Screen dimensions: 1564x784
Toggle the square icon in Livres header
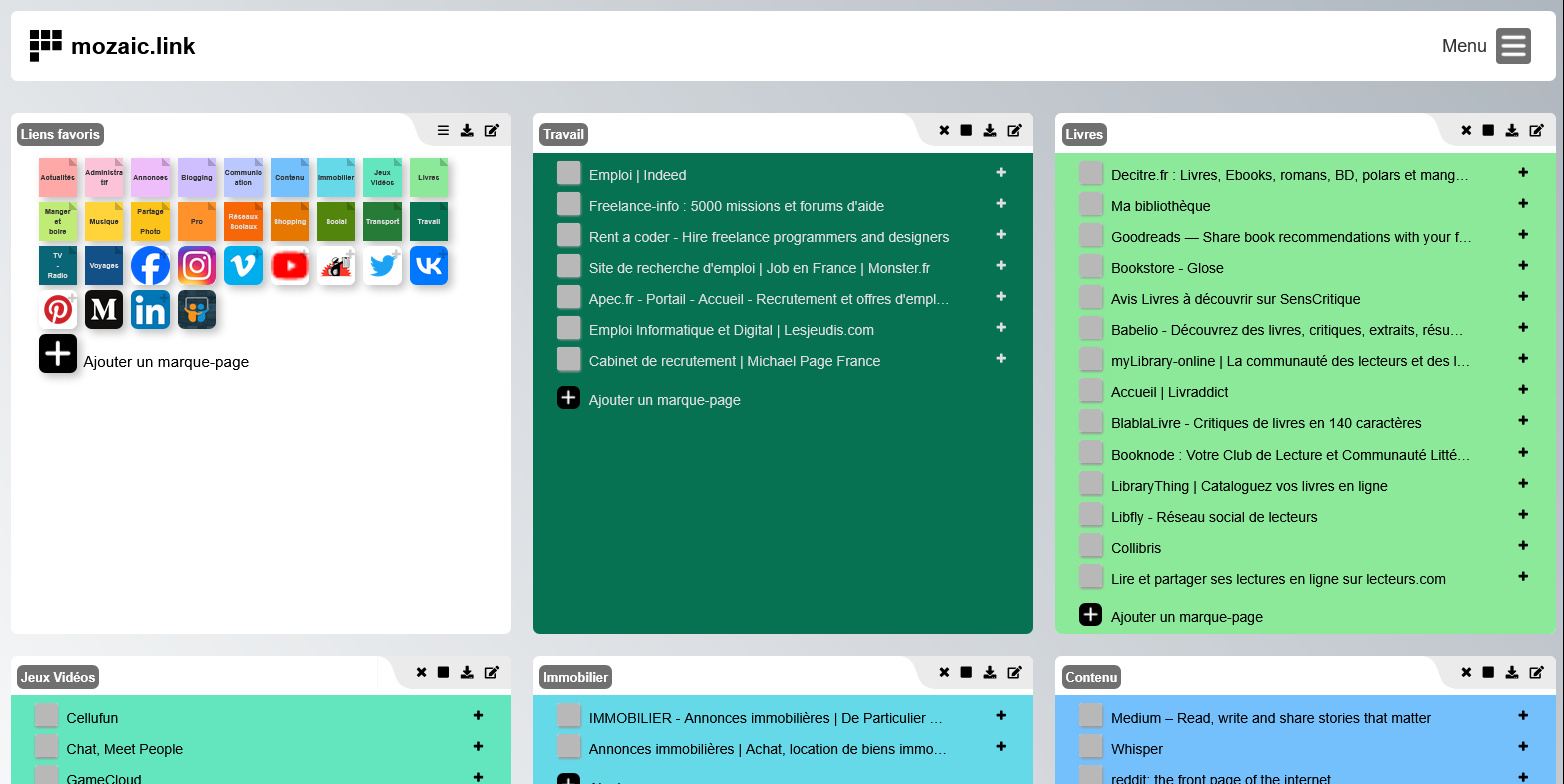tap(1488, 130)
